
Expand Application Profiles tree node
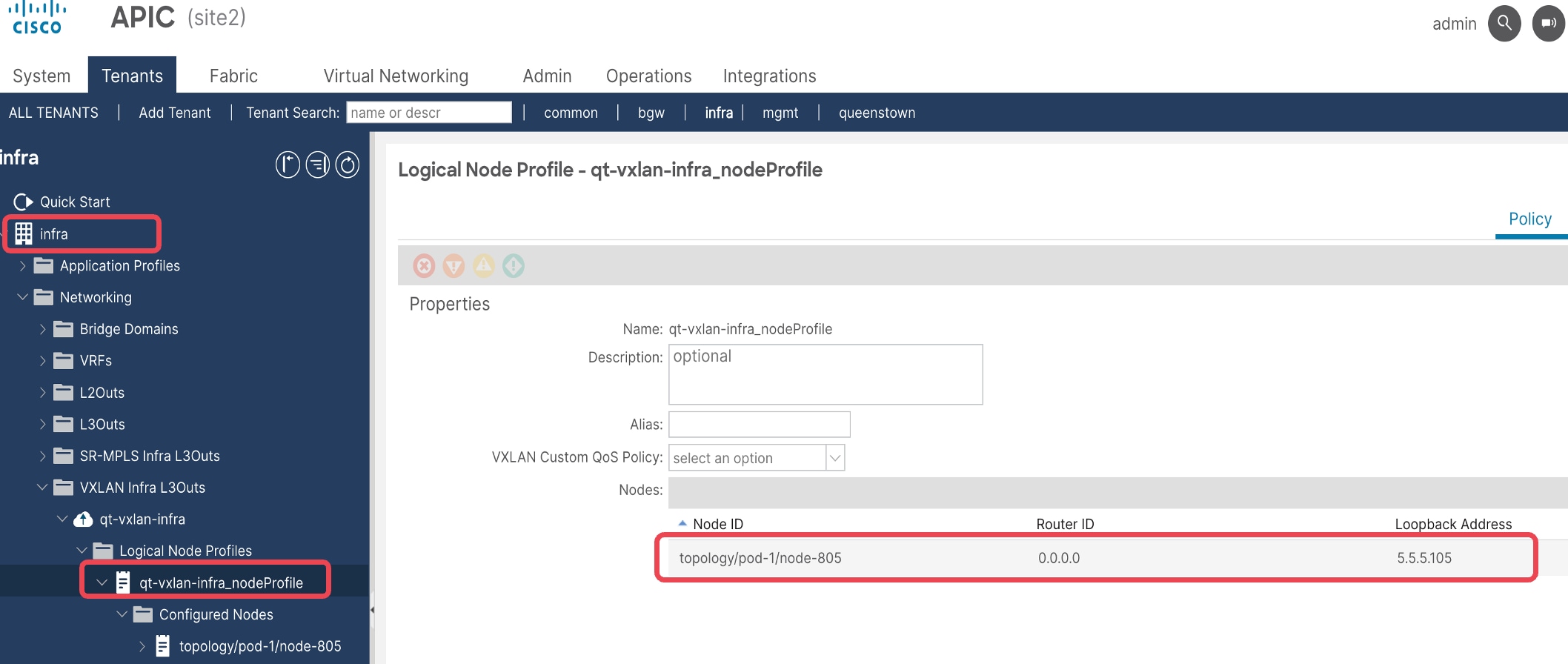point(22,265)
